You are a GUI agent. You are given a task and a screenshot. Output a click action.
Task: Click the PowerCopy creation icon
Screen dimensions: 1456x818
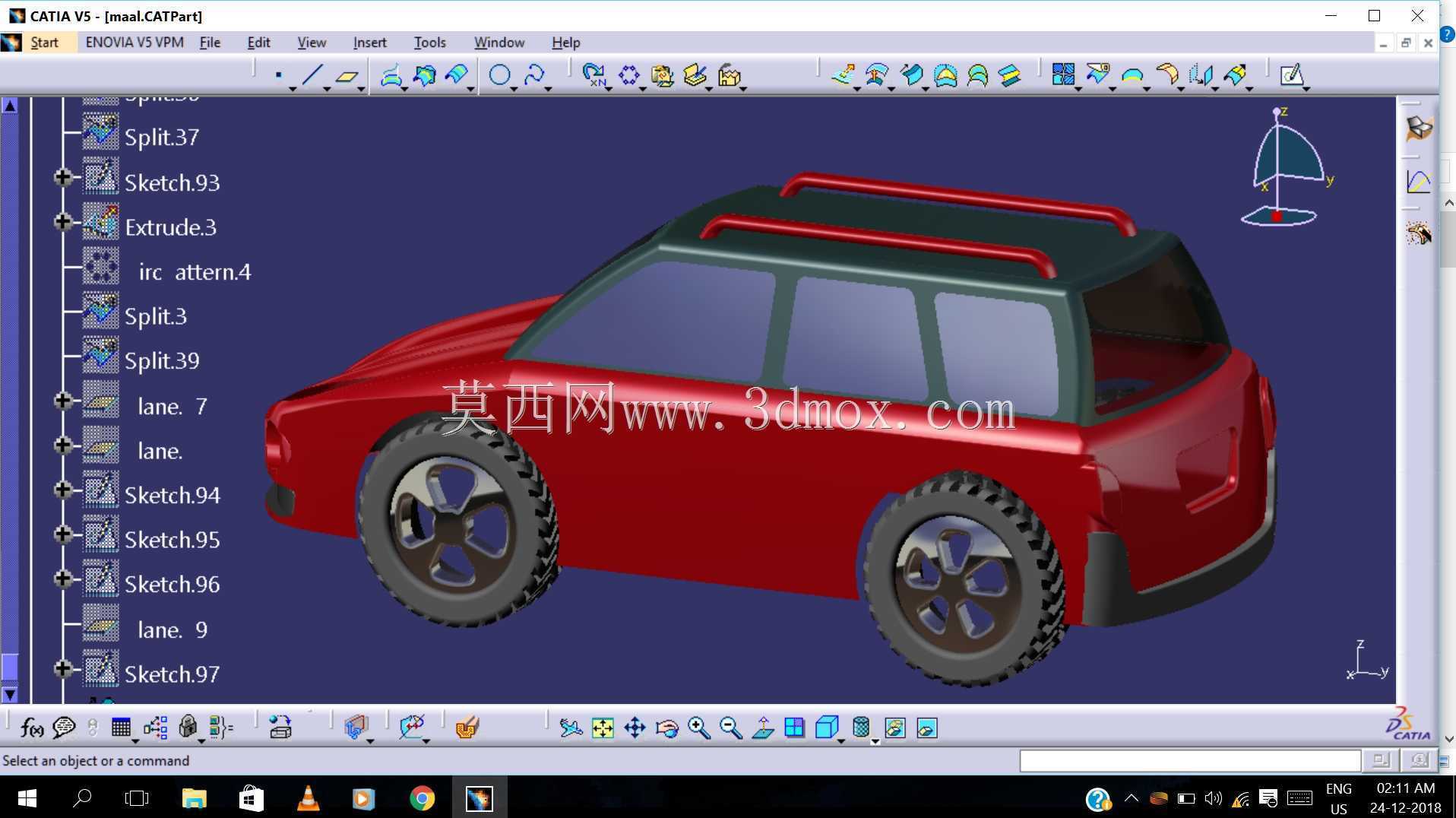coord(695,75)
